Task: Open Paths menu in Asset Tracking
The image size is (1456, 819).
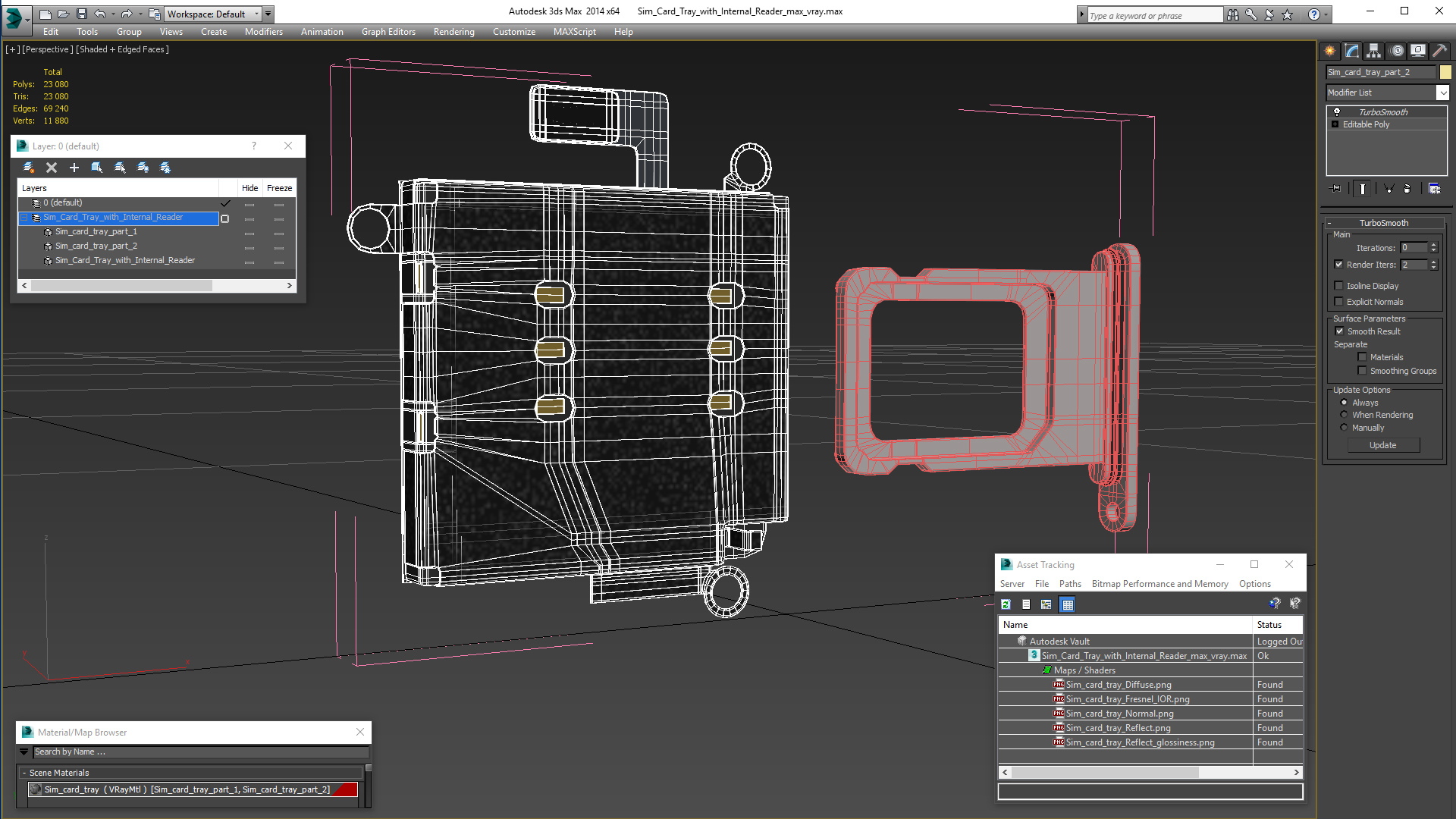Action: (x=1070, y=584)
